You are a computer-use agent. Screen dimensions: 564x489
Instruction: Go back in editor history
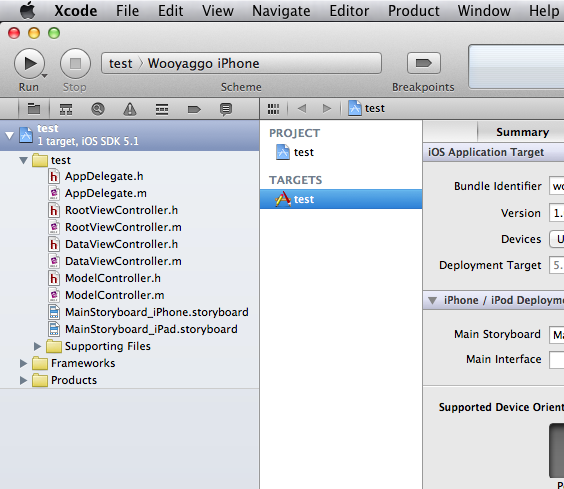(302, 108)
